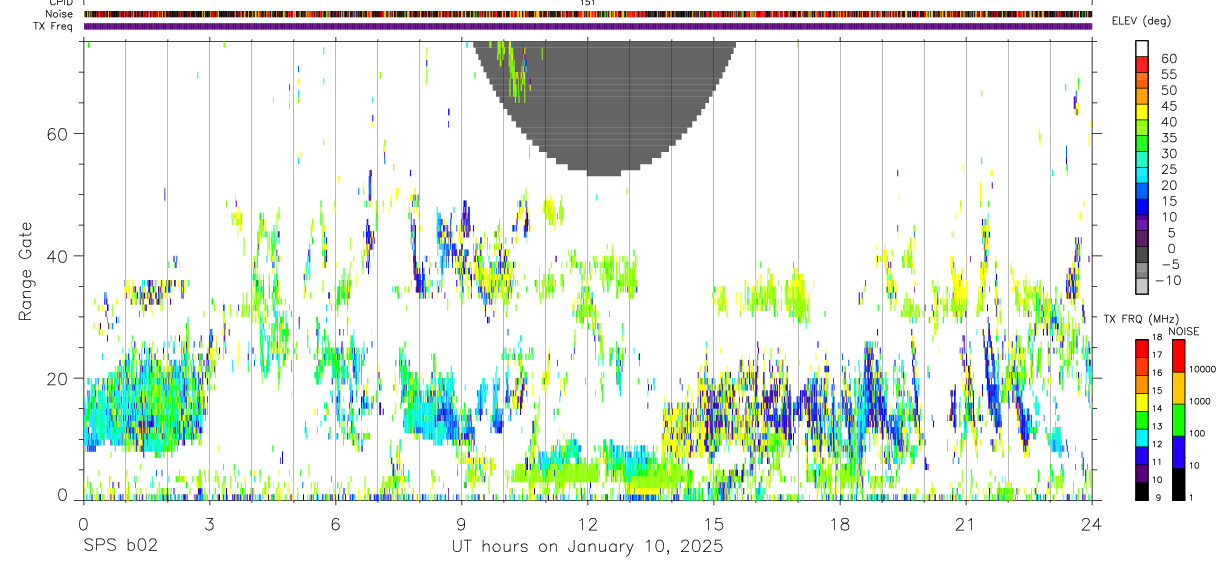This screenshot has height=567, width=1228.
Task: Click x-axis tick label "18"
Action: (x=839, y=524)
